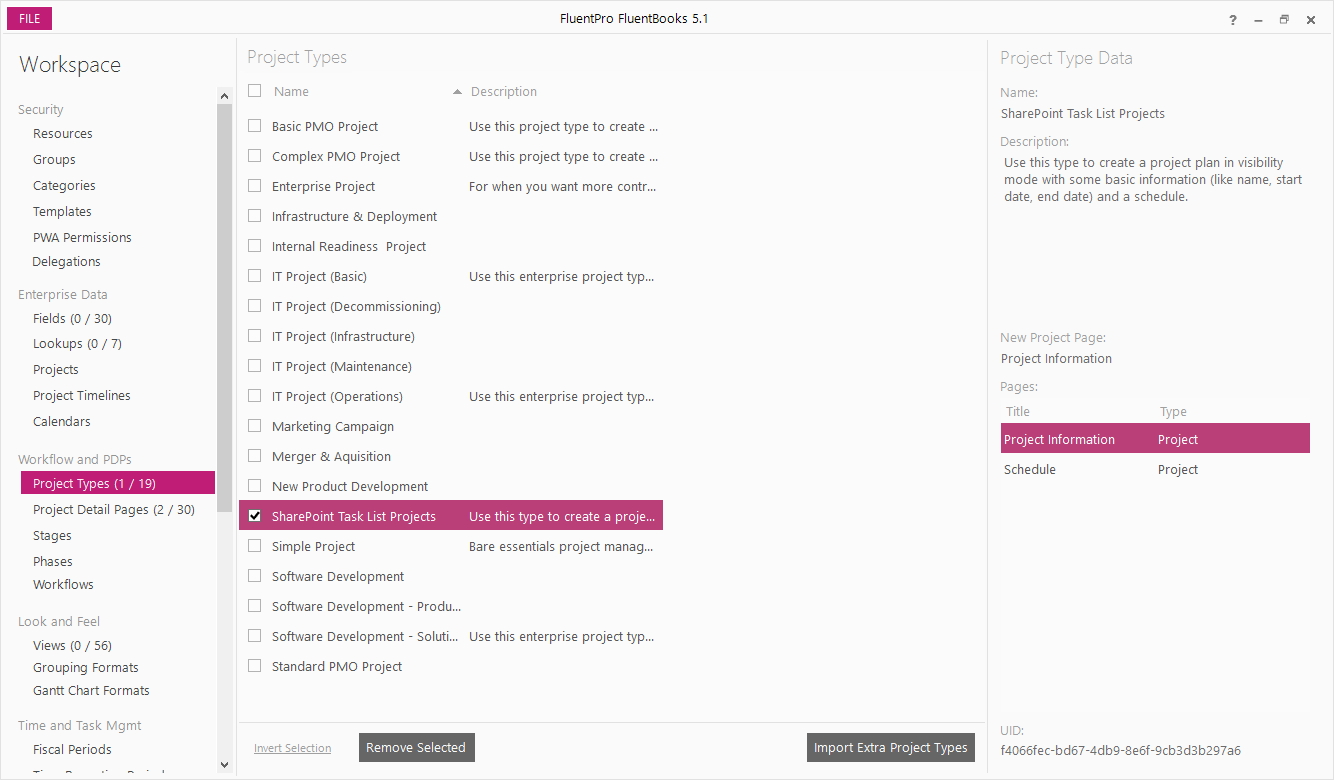1334x780 pixels.
Task: Open Gantt Chart Formats in the sidebar
Action: [x=91, y=691]
